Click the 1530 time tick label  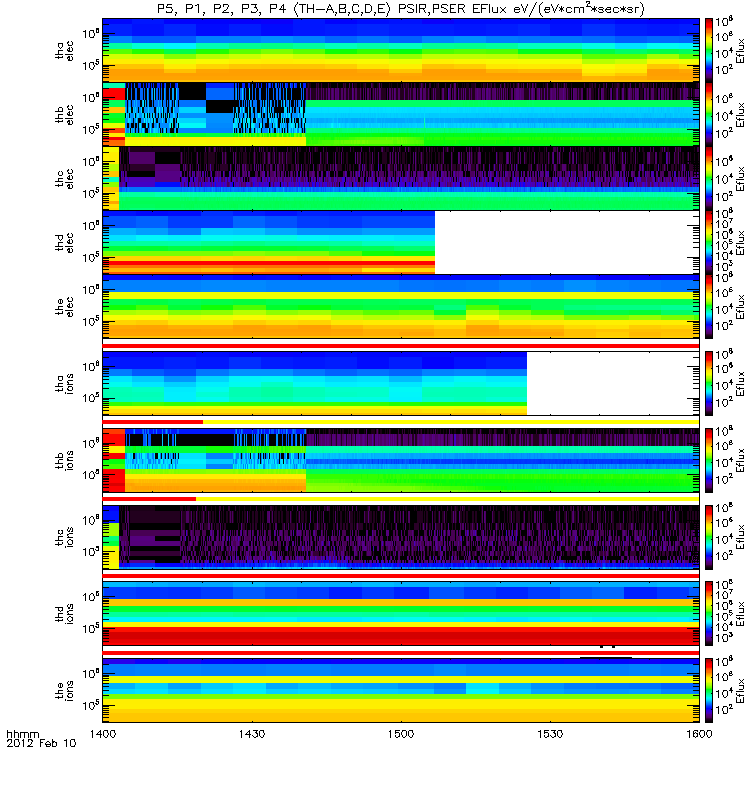(550, 734)
